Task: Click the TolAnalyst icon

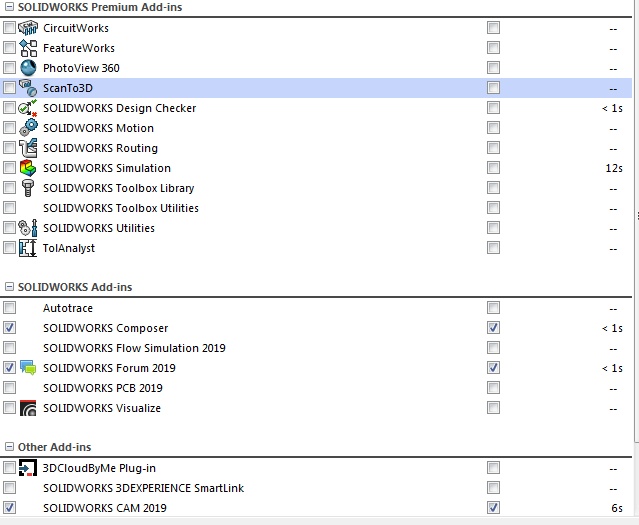Action: click(28, 248)
